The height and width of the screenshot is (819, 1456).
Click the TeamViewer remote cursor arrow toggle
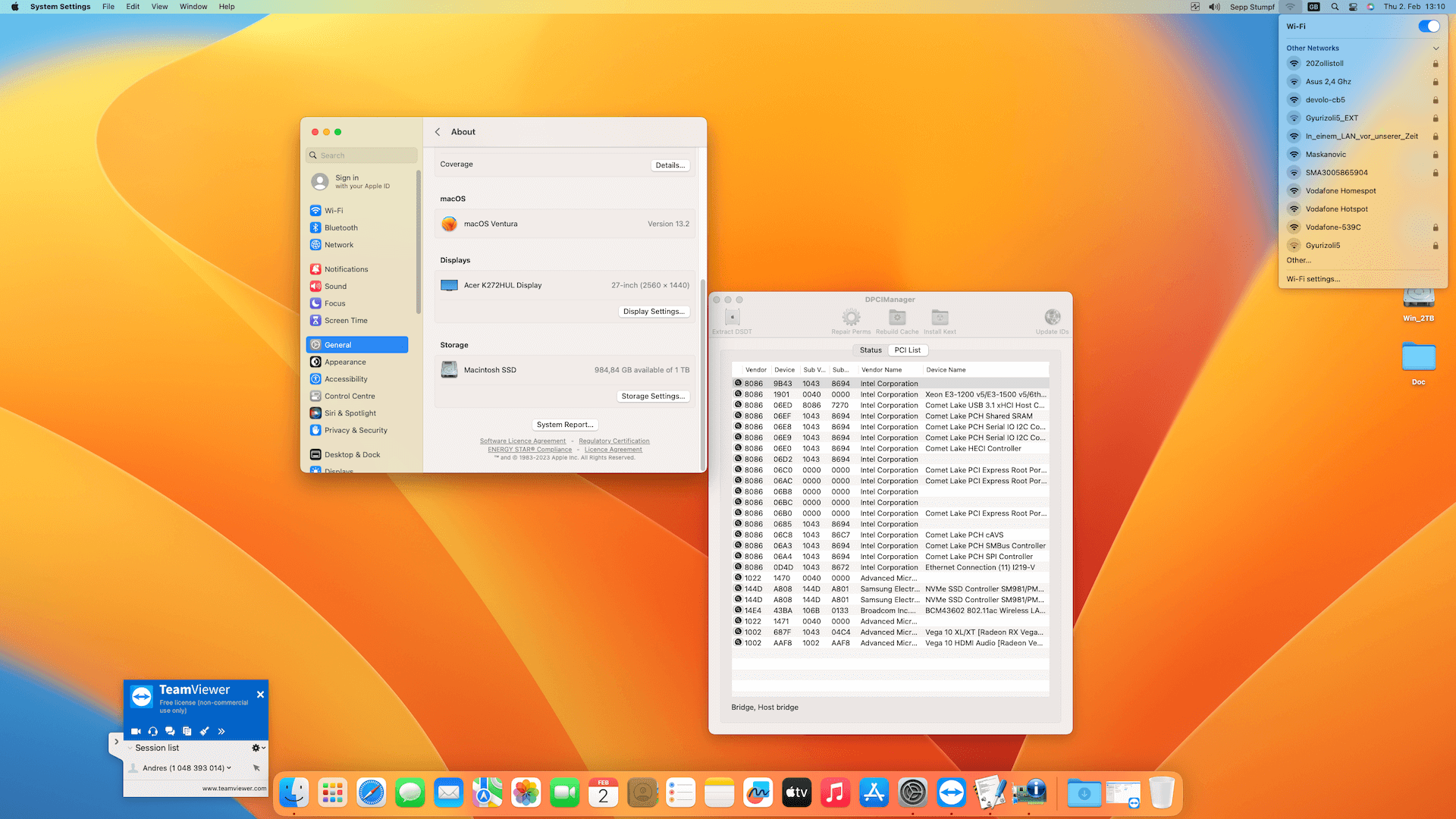pyautogui.click(x=256, y=768)
